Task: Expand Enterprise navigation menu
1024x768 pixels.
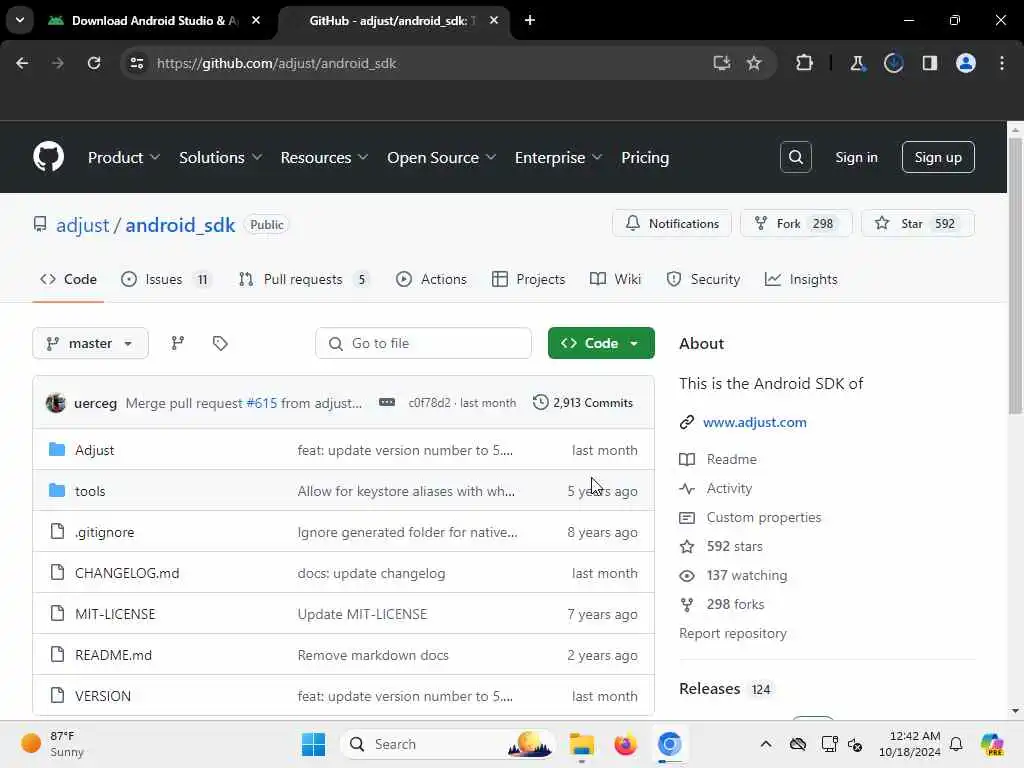Action: [558, 157]
